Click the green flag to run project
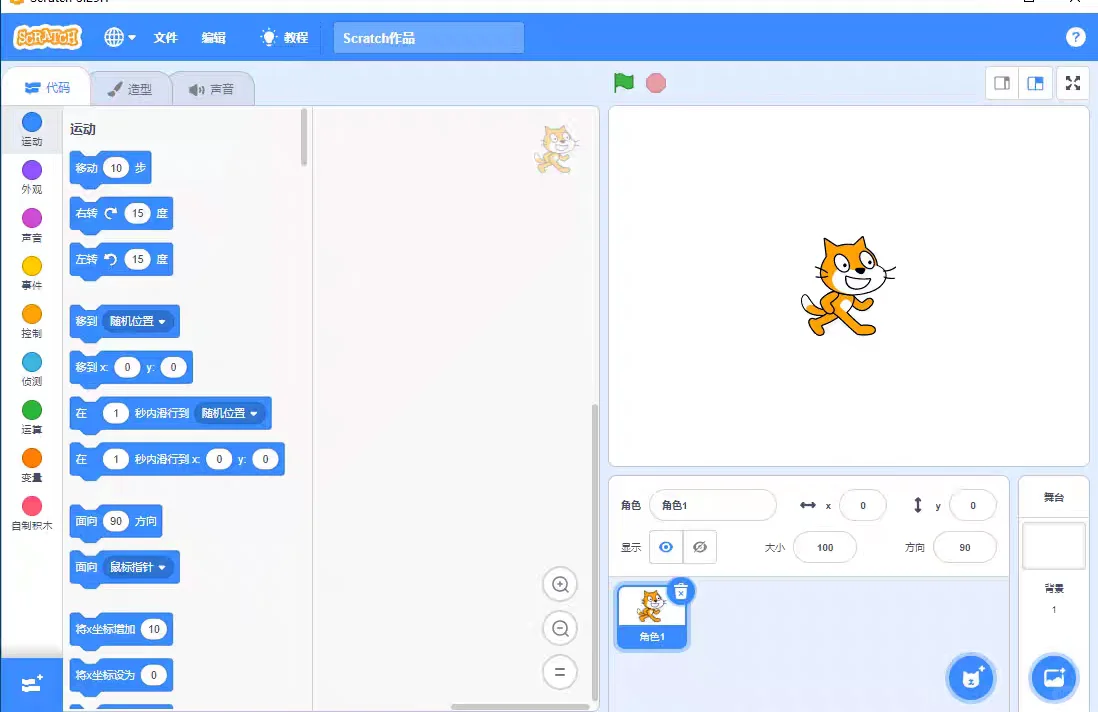The image size is (1098, 712). (622, 83)
